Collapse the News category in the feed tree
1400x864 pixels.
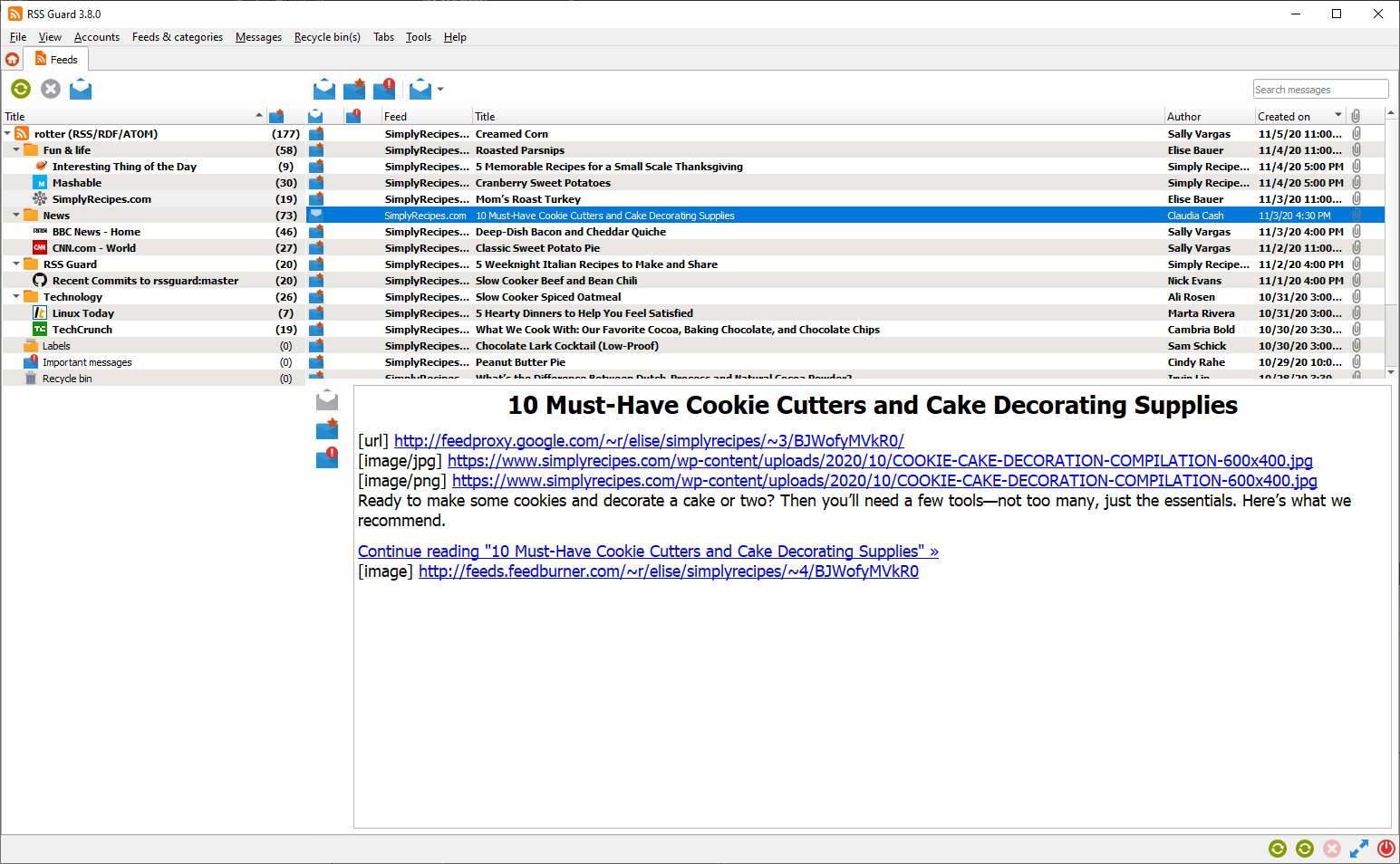[x=16, y=216]
